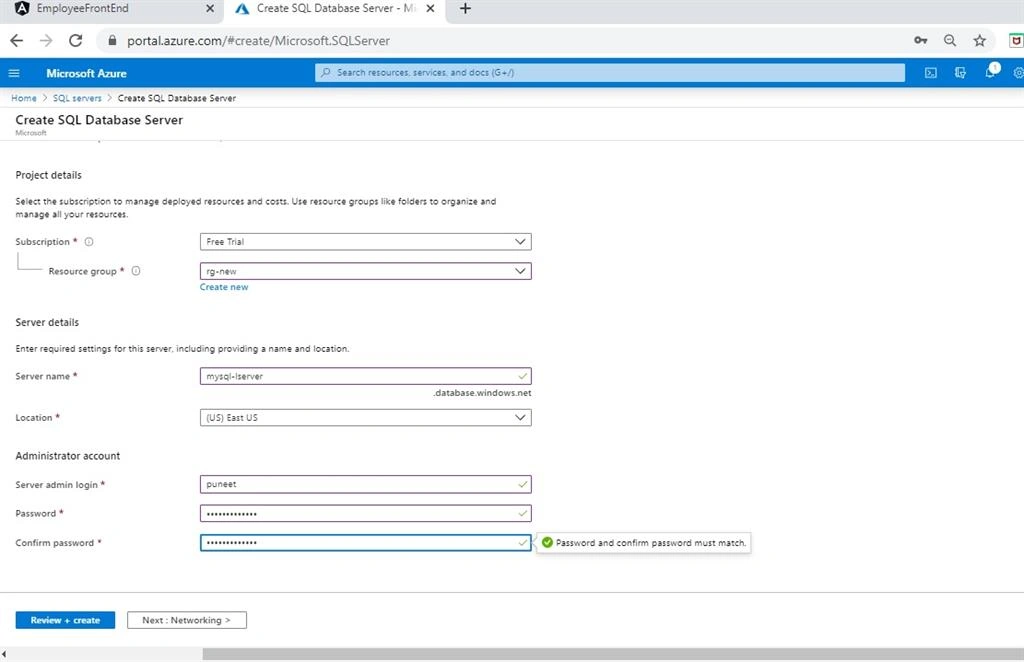Click the Create SQL Database Server breadcrumb text
Image resolution: width=1024 pixels, height=662 pixels.
pos(176,98)
